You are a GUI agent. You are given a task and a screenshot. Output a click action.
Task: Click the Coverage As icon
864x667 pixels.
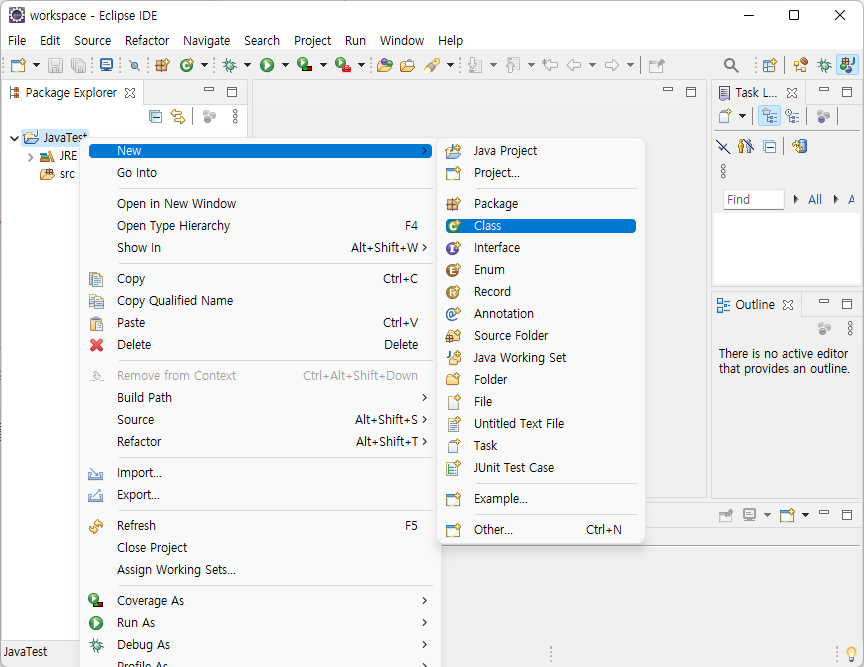(x=96, y=601)
